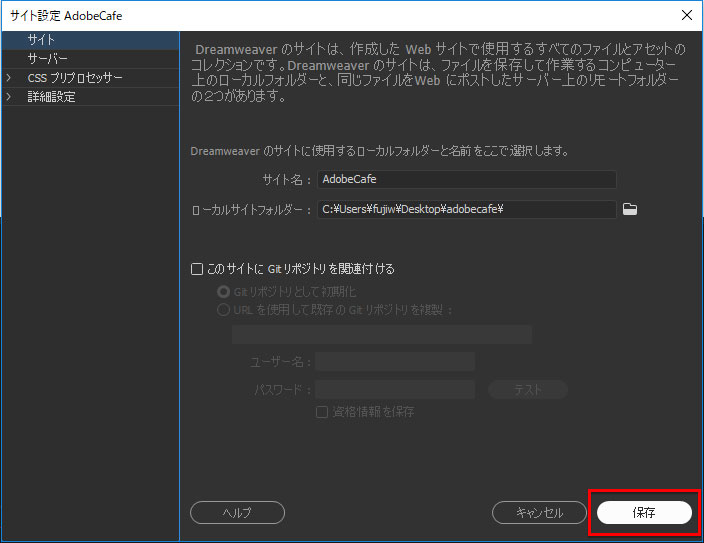This screenshot has width=704, height=543.
Task: Open CSS プリプロセッサー settings
Action: (75, 77)
